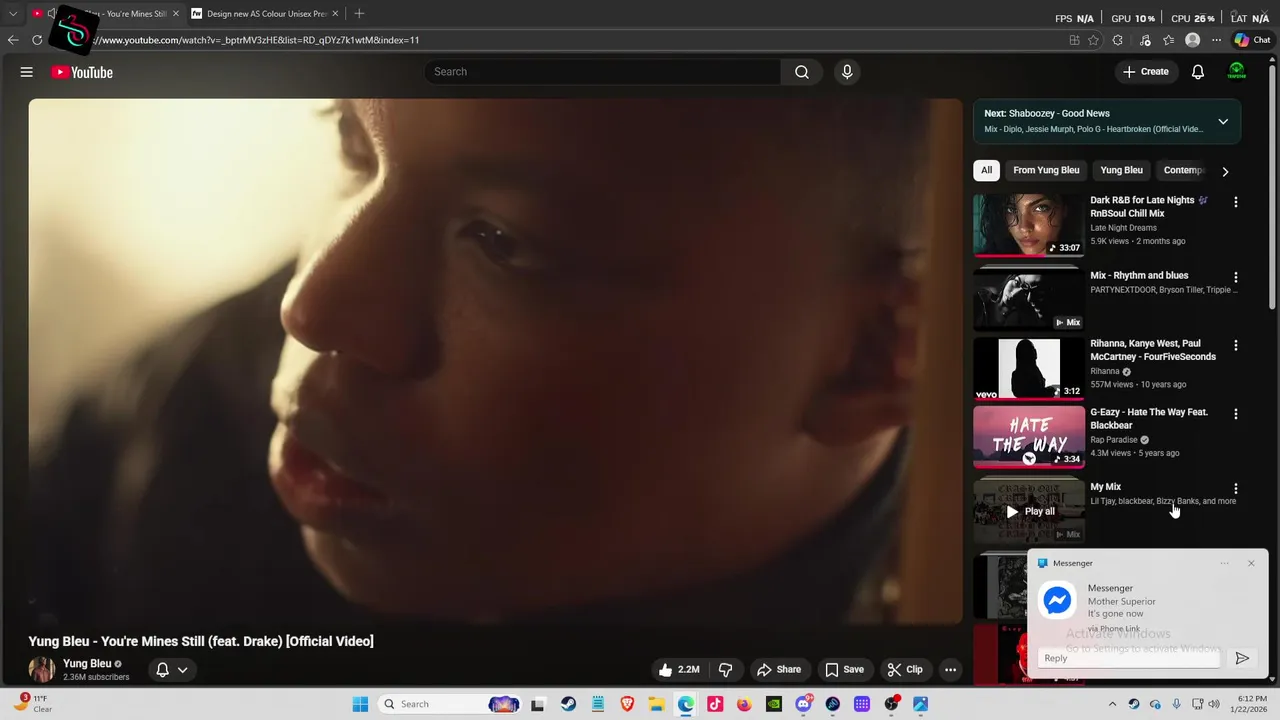Save the video to a playlist
Image resolution: width=1280 pixels, height=720 pixels.
point(844,669)
